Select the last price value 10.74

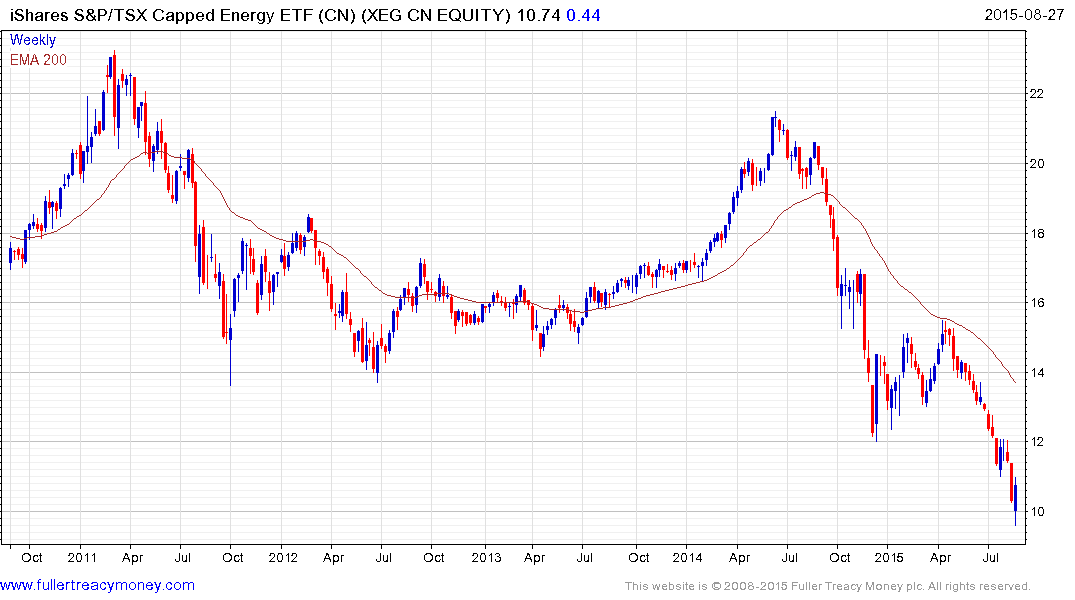pyautogui.click(x=538, y=15)
